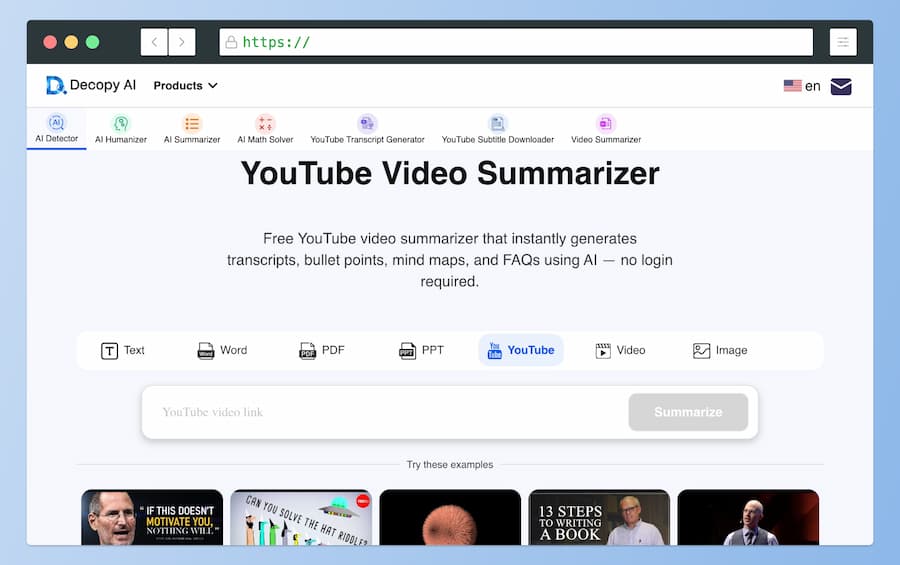Switch to the Image source tab
Viewport: 900px width, 565px height.
click(720, 350)
